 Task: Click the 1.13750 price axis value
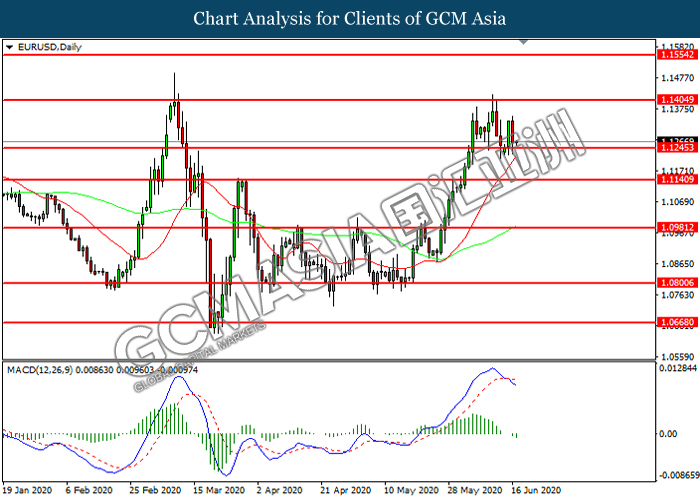point(678,109)
